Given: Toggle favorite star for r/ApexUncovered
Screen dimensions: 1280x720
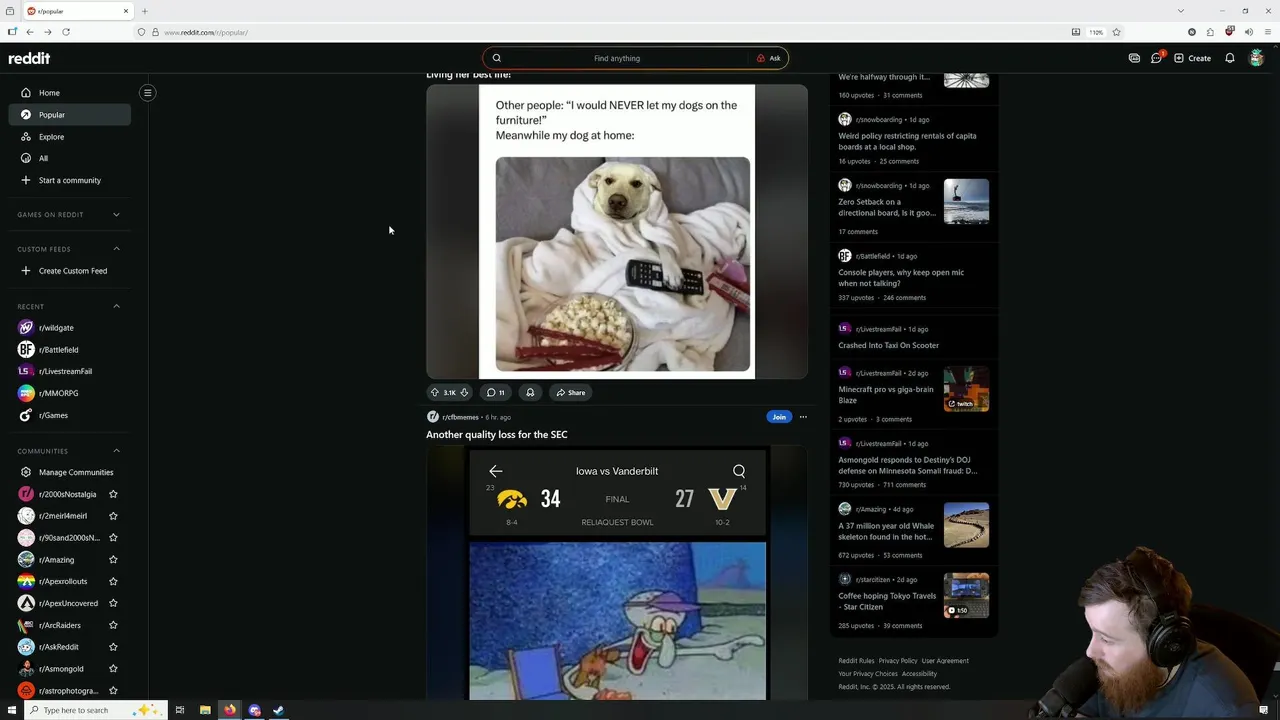Looking at the screenshot, I should click(x=113, y=603).
